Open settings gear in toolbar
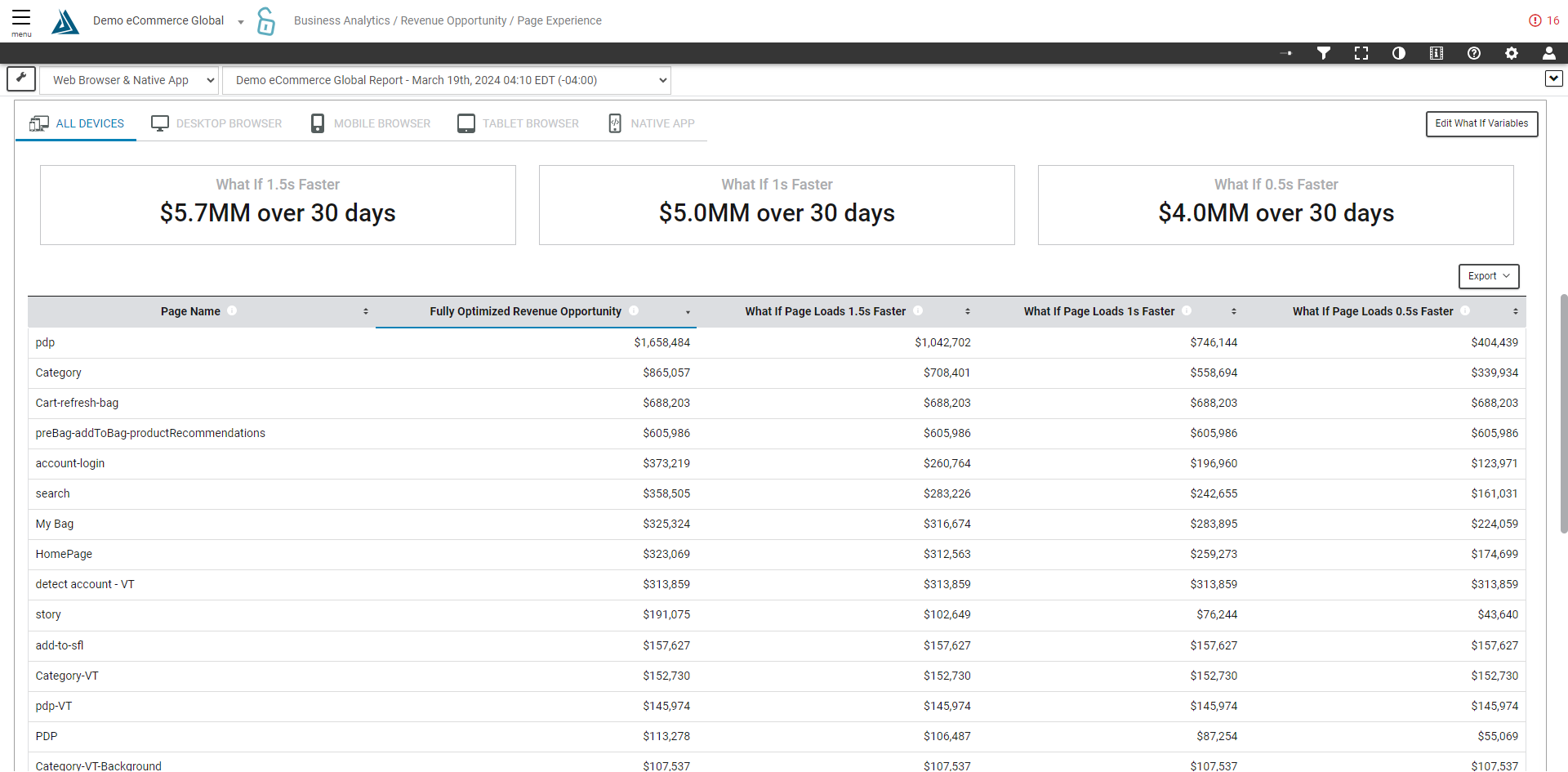1568x772 pixels. pos(1512,53)
